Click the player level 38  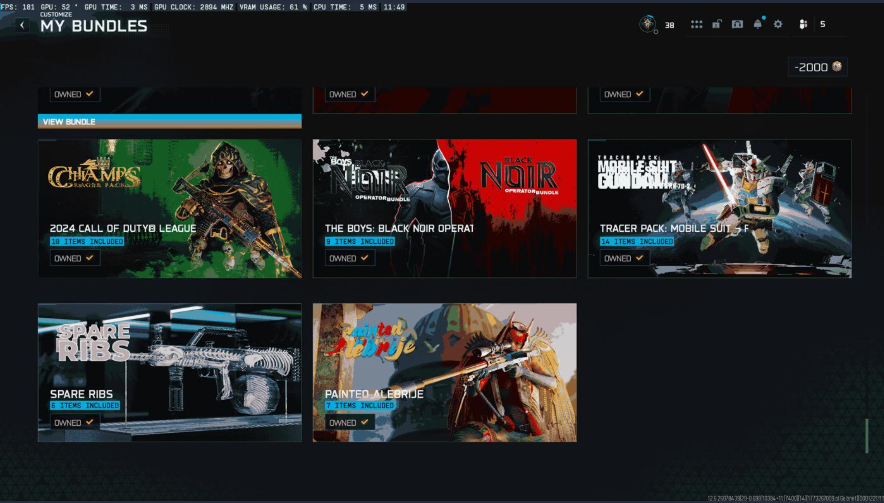click(x=669, y=25)
